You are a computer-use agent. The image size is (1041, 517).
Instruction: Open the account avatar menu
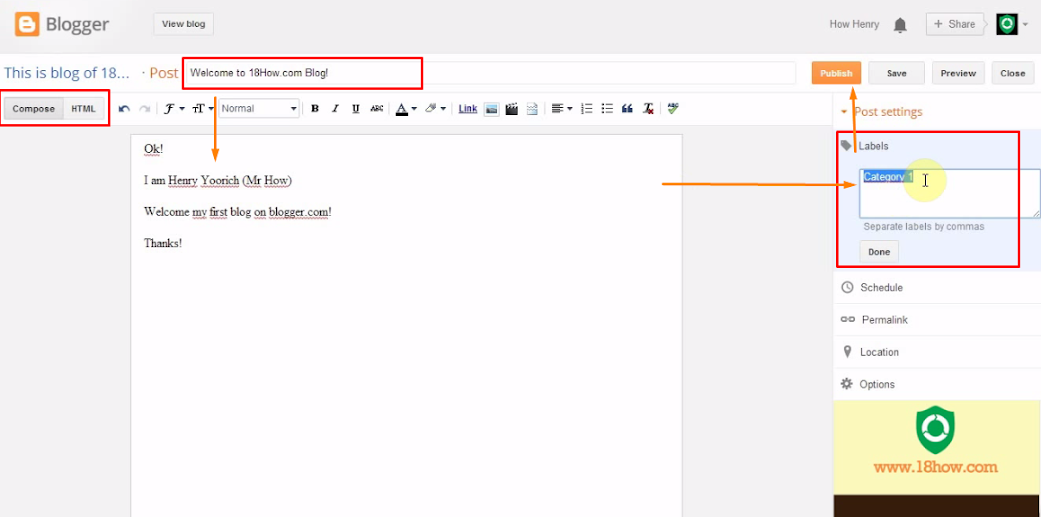(x=1007, y=25)
